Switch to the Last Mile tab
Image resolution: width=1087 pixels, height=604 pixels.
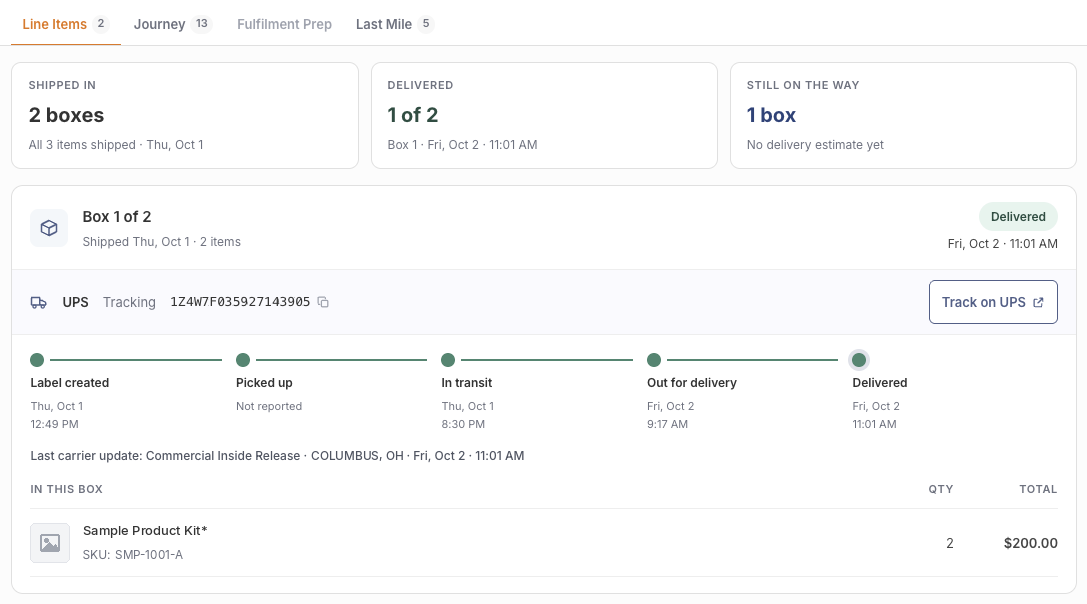tap(394, 24)
